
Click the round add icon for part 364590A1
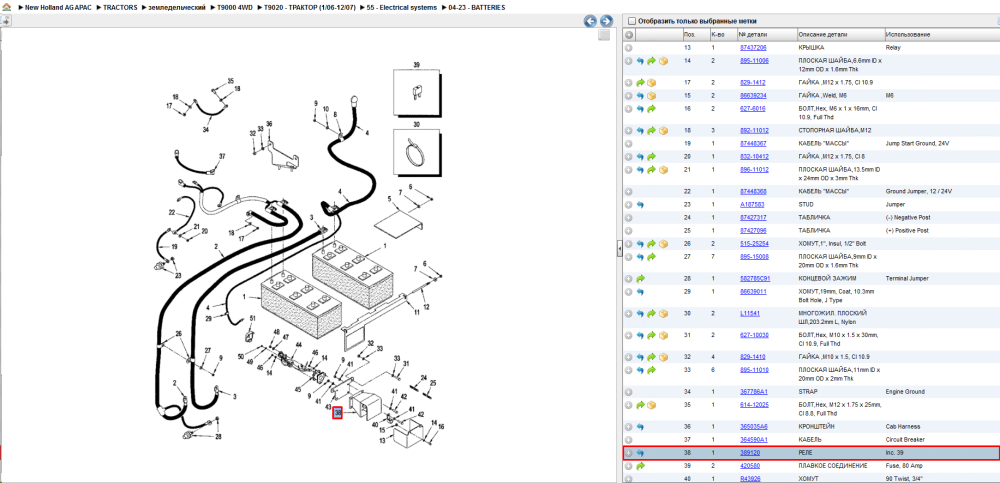629,440
